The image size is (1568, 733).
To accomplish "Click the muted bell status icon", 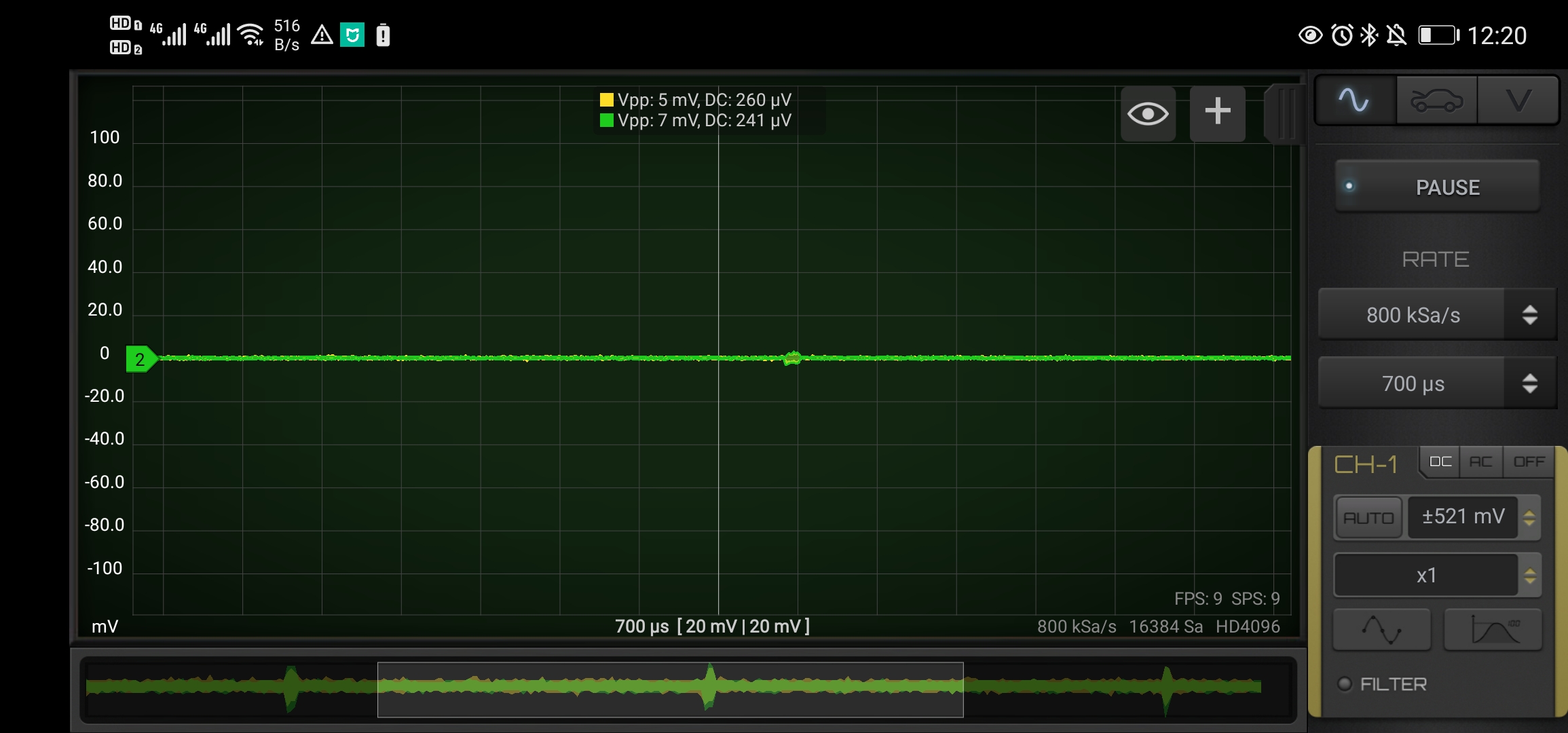I will (1396, 35).
